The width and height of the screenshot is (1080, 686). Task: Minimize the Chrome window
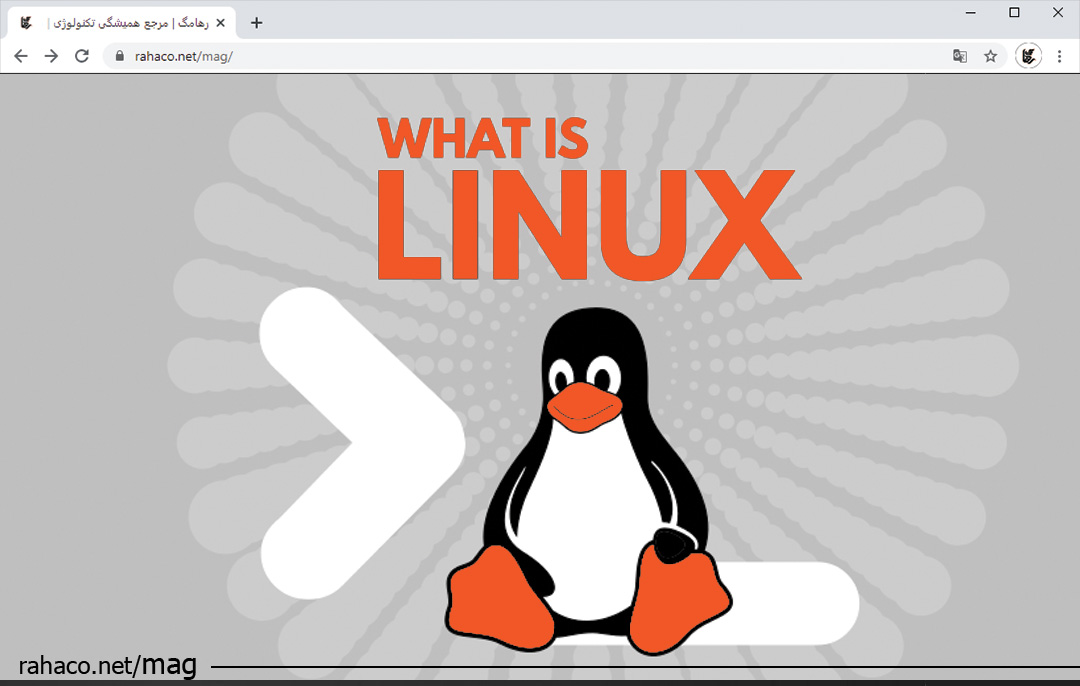click(970, 12)
